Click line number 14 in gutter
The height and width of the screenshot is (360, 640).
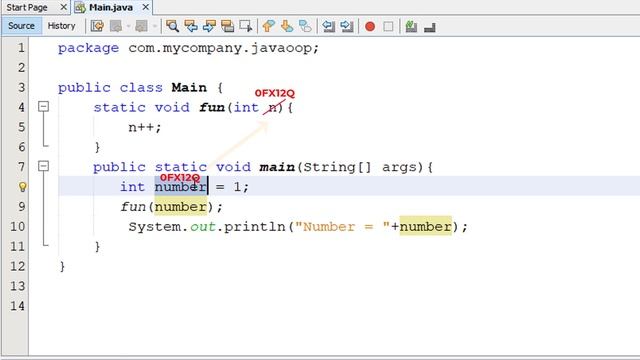pos(17,306)
